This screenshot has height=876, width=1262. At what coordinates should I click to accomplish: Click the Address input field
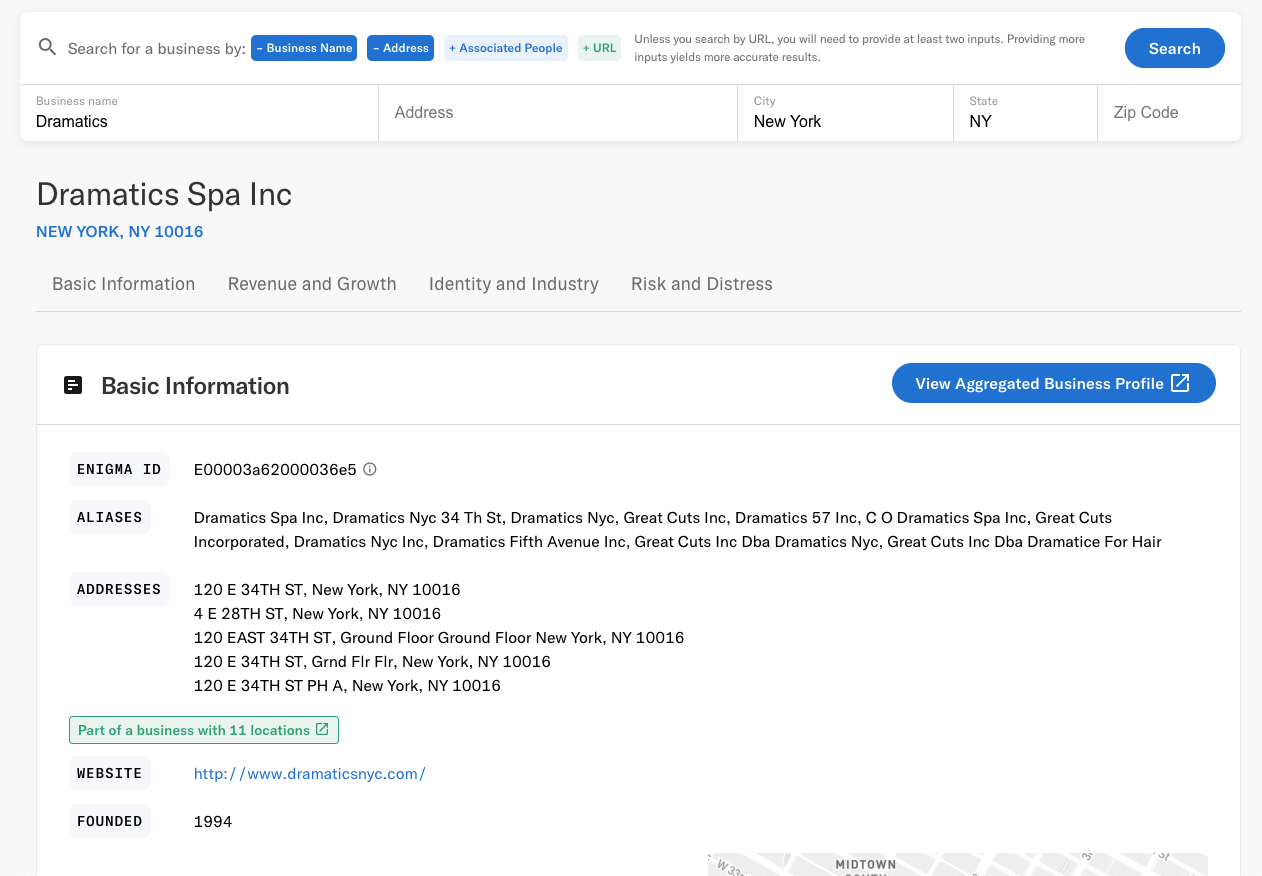pyautogui.click(x=557, y=112)
